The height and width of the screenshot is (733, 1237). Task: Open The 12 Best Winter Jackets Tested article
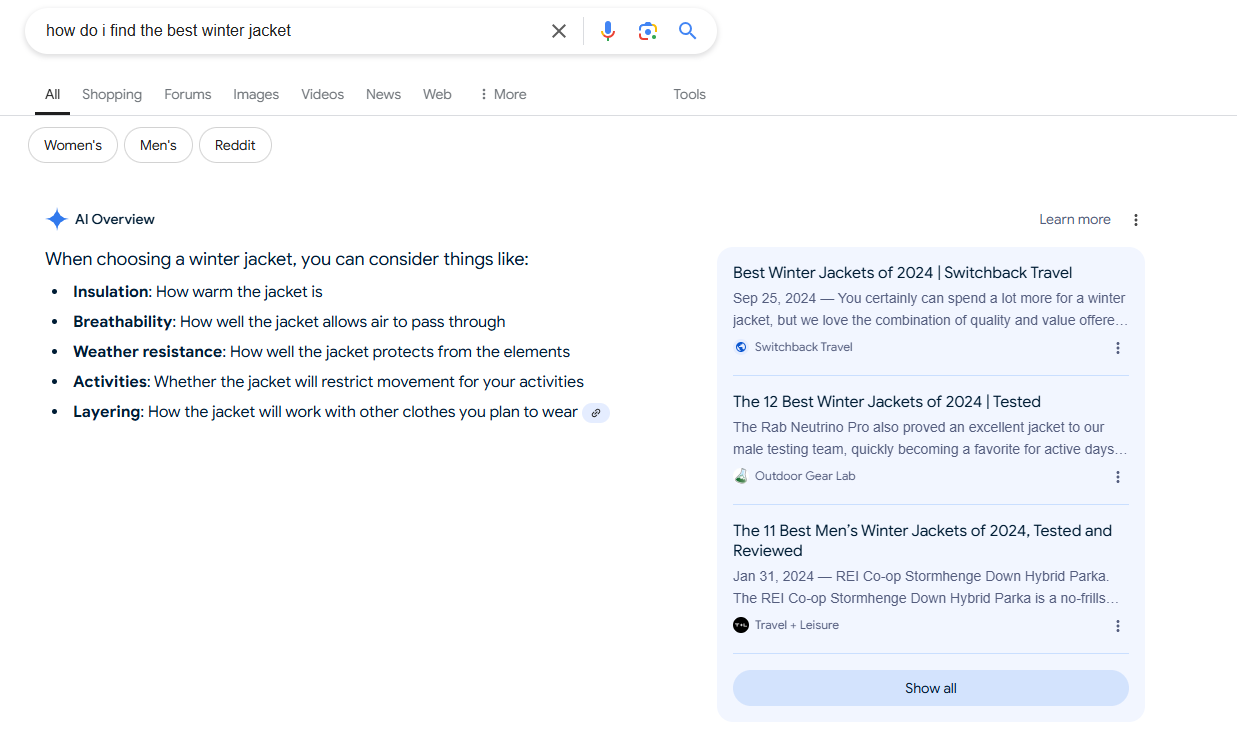pos(887,402)
